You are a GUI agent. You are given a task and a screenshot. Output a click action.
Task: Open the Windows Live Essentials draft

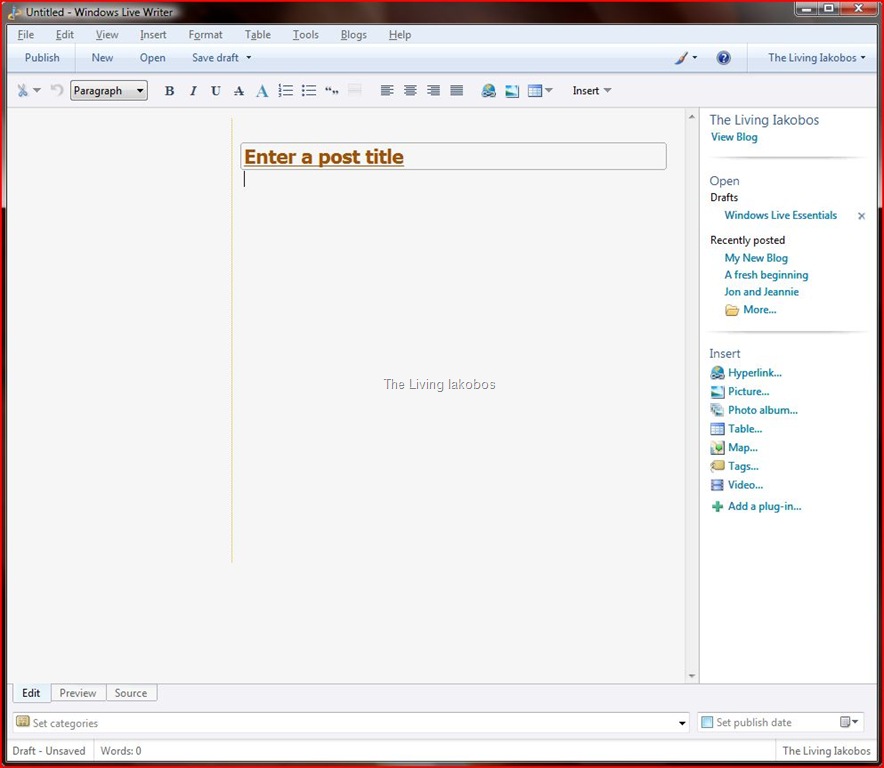click(781, 215)
